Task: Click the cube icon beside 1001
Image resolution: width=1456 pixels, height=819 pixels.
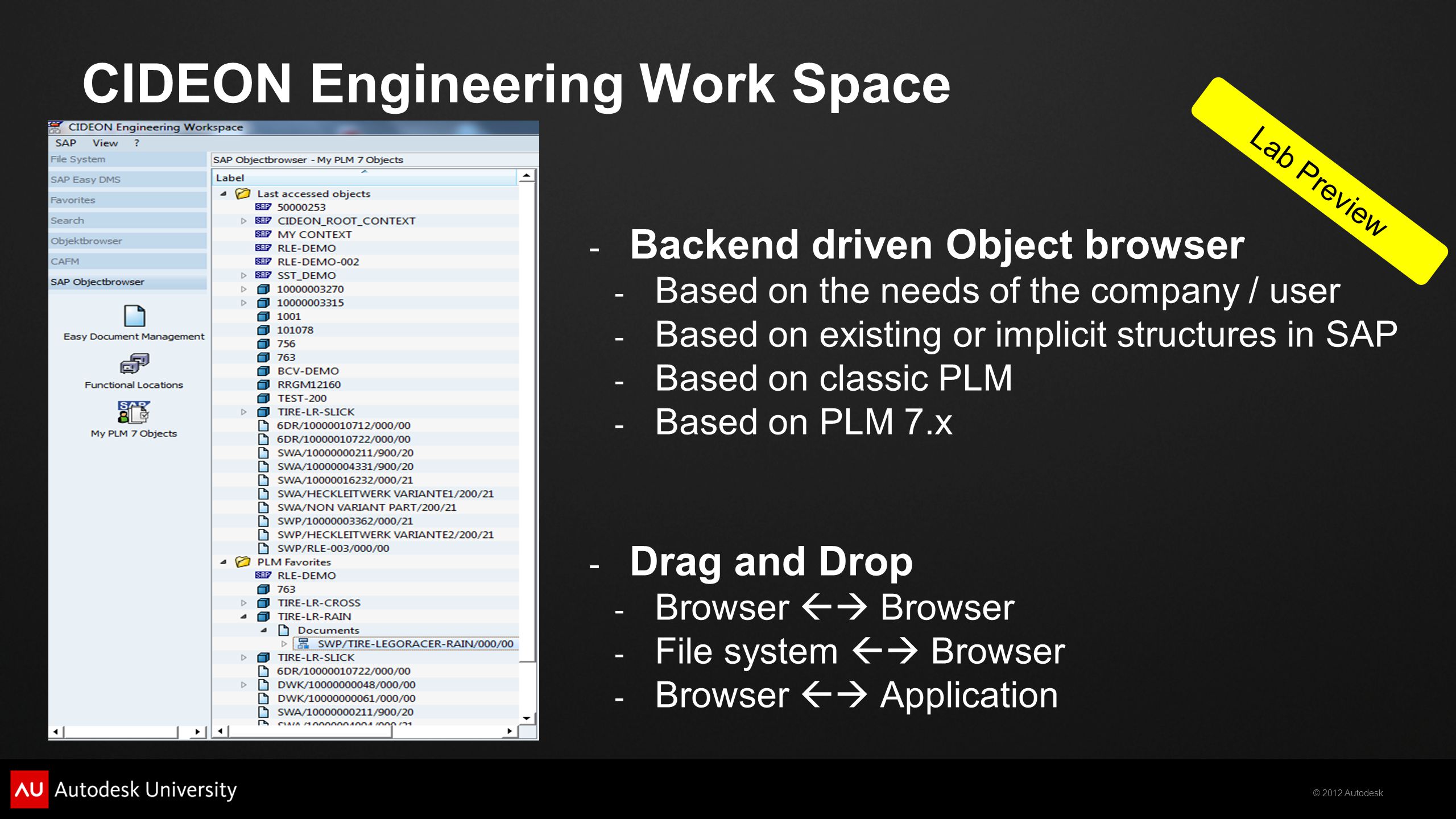Action: point(263,316)
